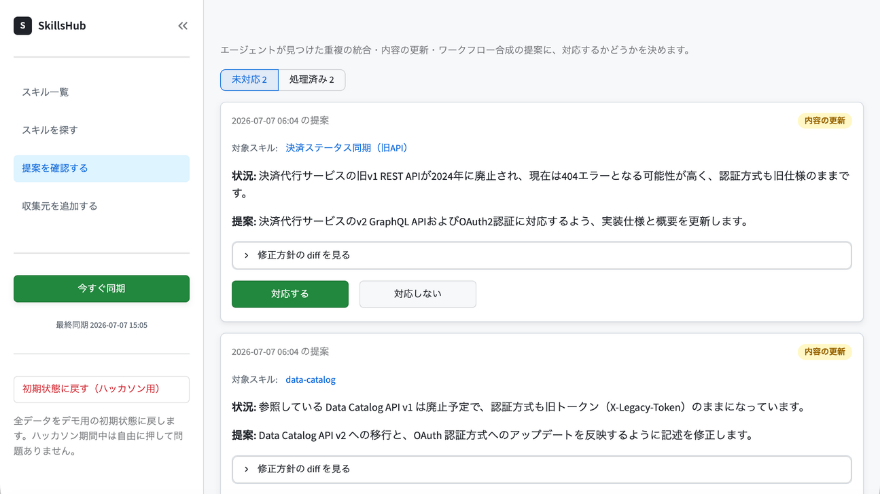Go to スキルを探す menu item
The image size is (880, 495).
coord(102,130)
